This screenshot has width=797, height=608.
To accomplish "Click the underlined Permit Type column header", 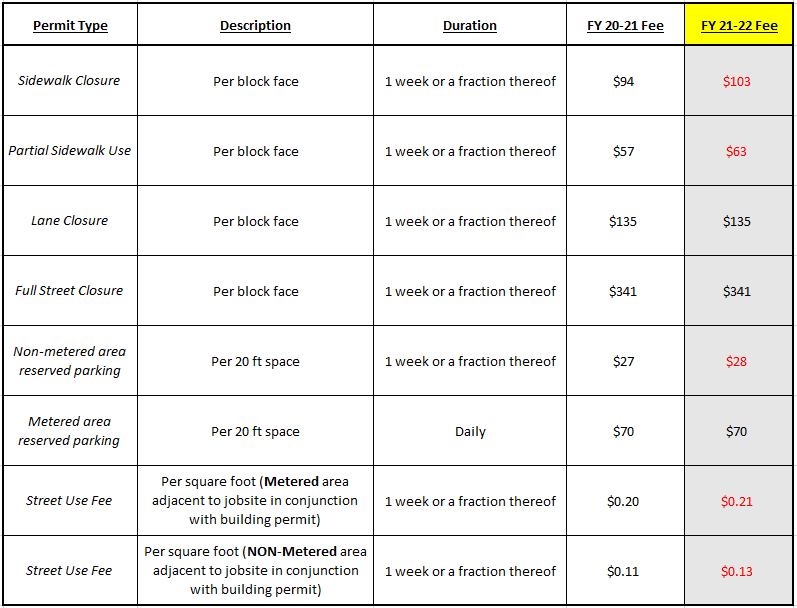I will [x=70, y=26].
